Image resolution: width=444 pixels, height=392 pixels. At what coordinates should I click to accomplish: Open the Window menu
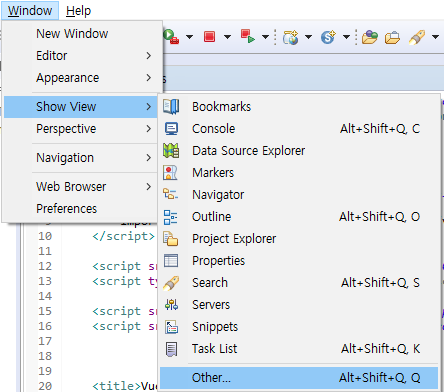tap(30, 11)
